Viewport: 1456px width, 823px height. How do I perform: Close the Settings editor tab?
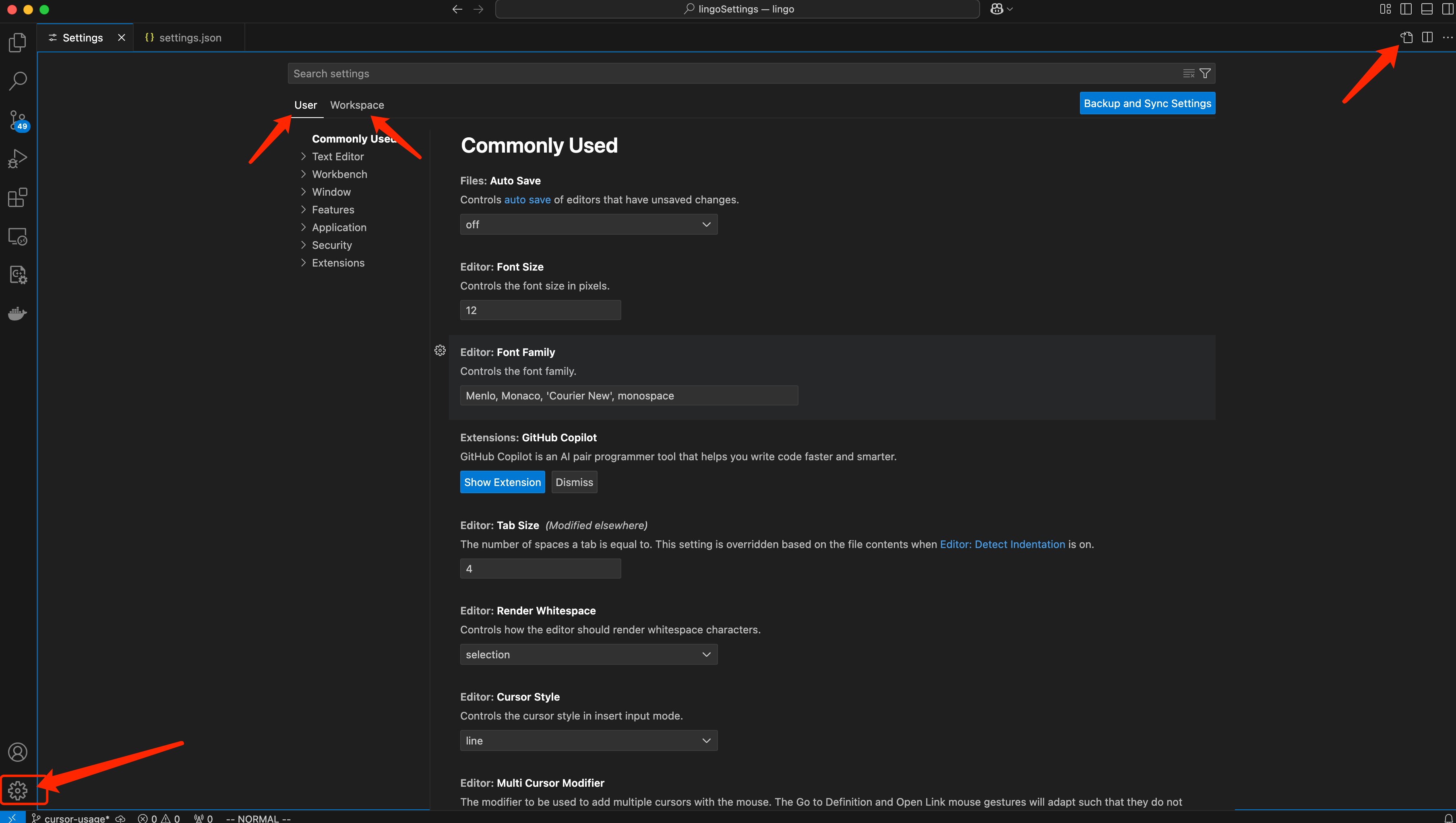[x=121, y=38]
